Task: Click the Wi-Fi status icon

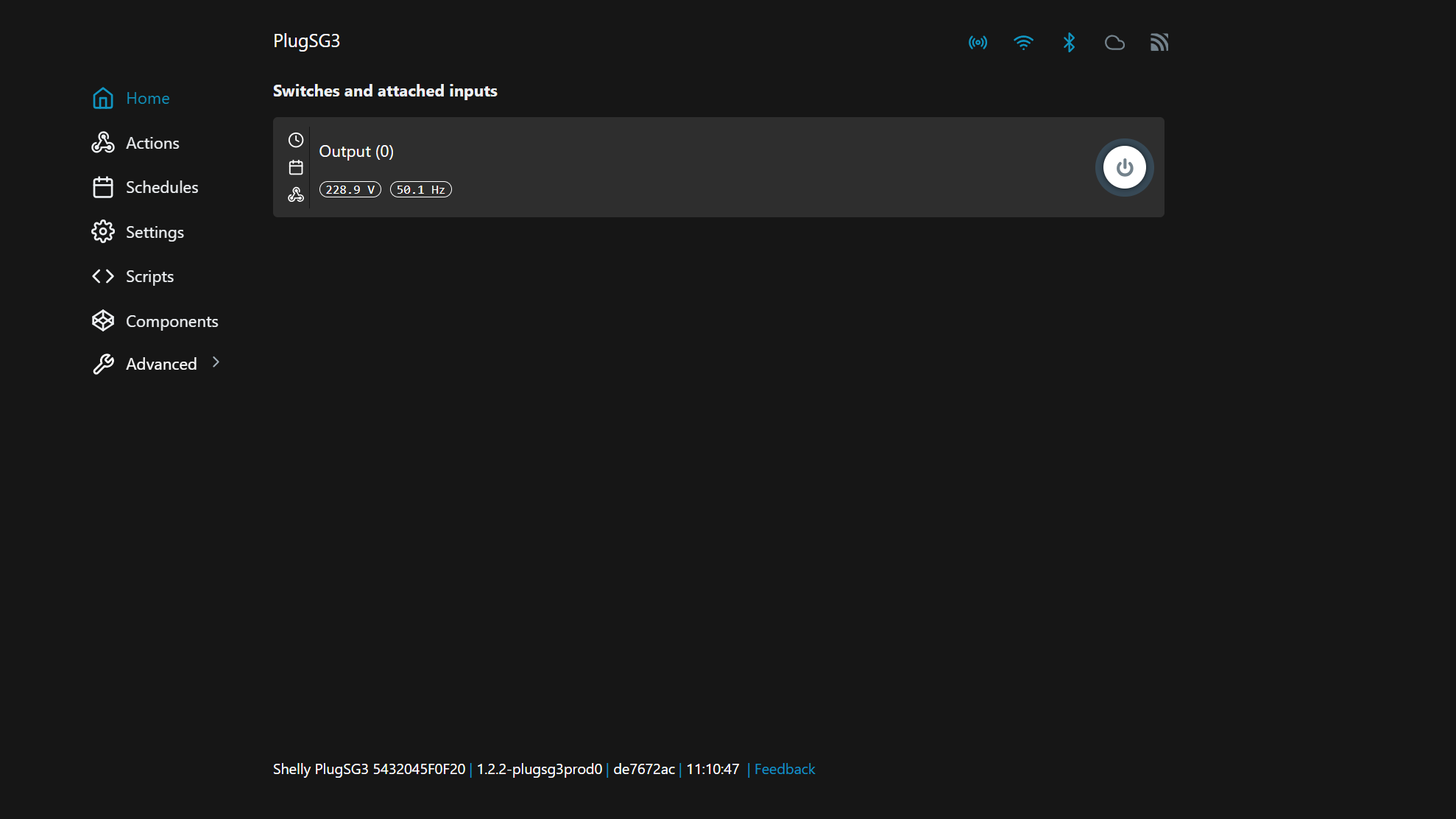Action: point(1023,42)
